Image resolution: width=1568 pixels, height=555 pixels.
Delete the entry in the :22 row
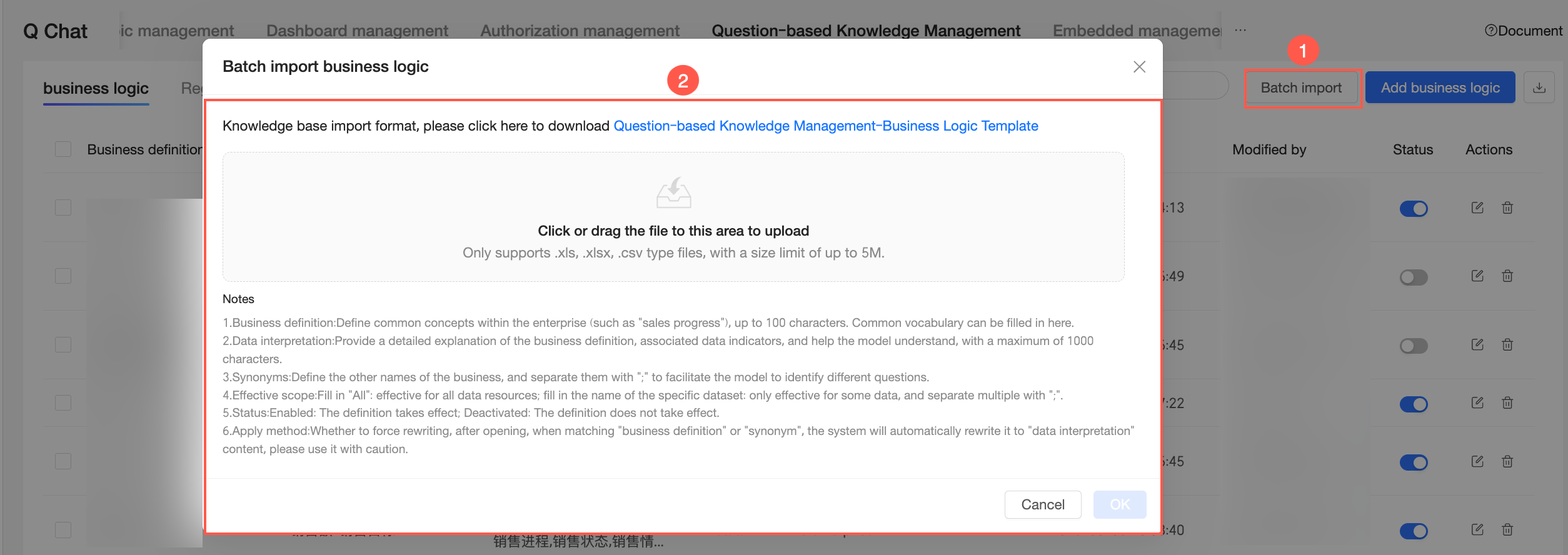1507,402
